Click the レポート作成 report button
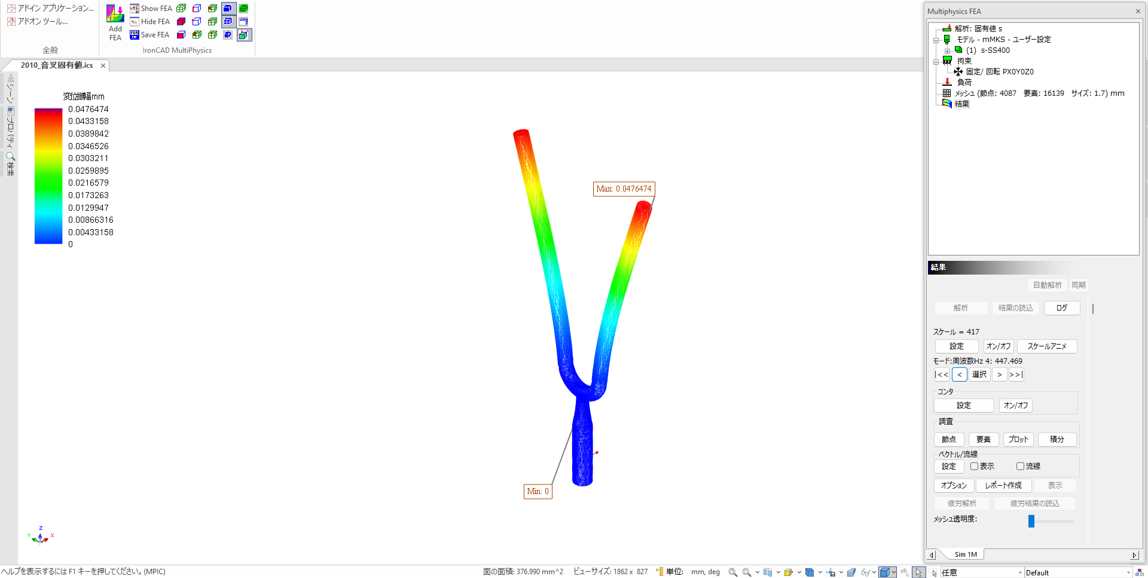Screen dimensions: 1148x578 (1003, 486)
